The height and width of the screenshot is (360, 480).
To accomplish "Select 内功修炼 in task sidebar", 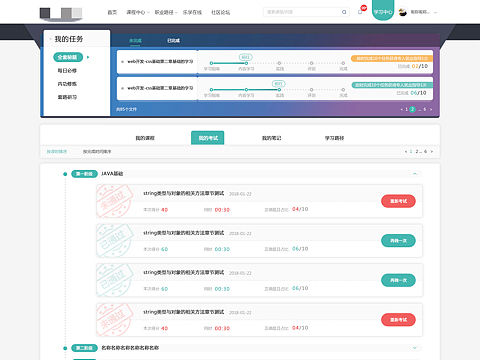I will point(67,84).
